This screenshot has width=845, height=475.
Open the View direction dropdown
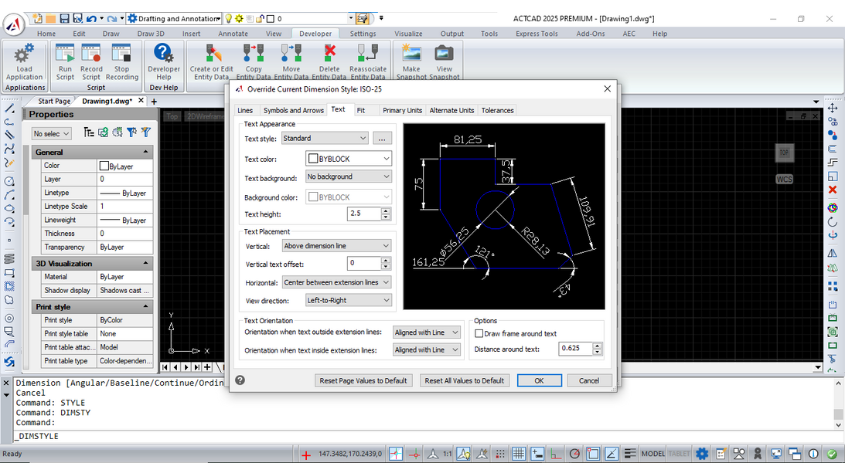tap(348, 300)
